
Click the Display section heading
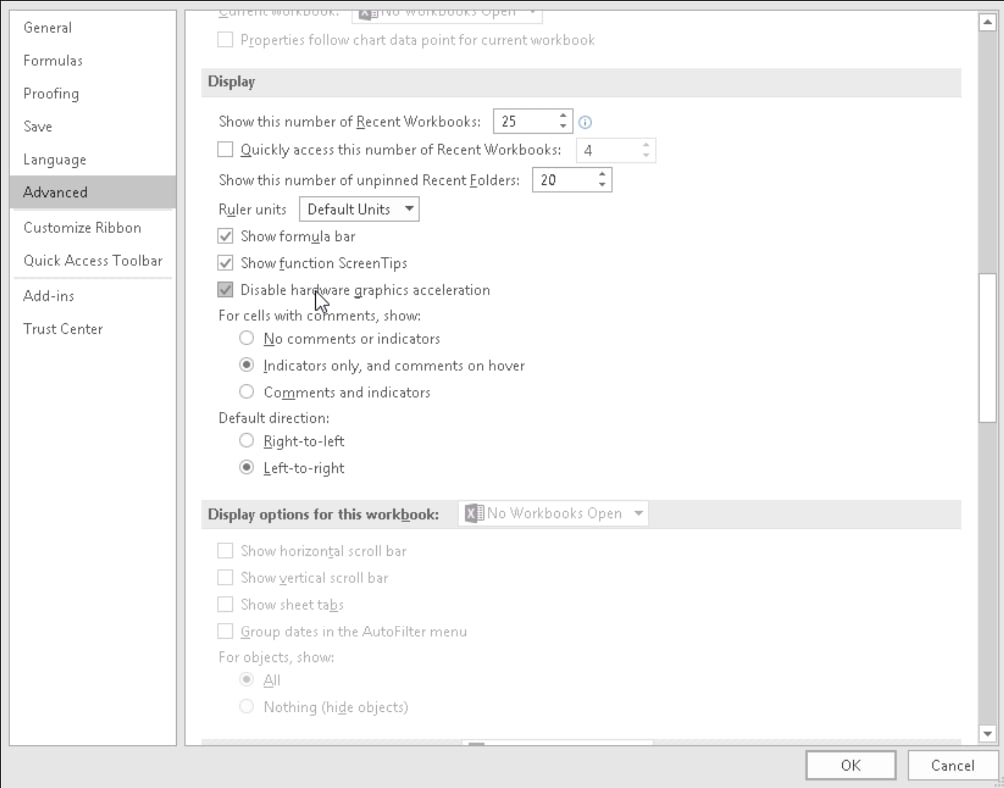(231, 82)
